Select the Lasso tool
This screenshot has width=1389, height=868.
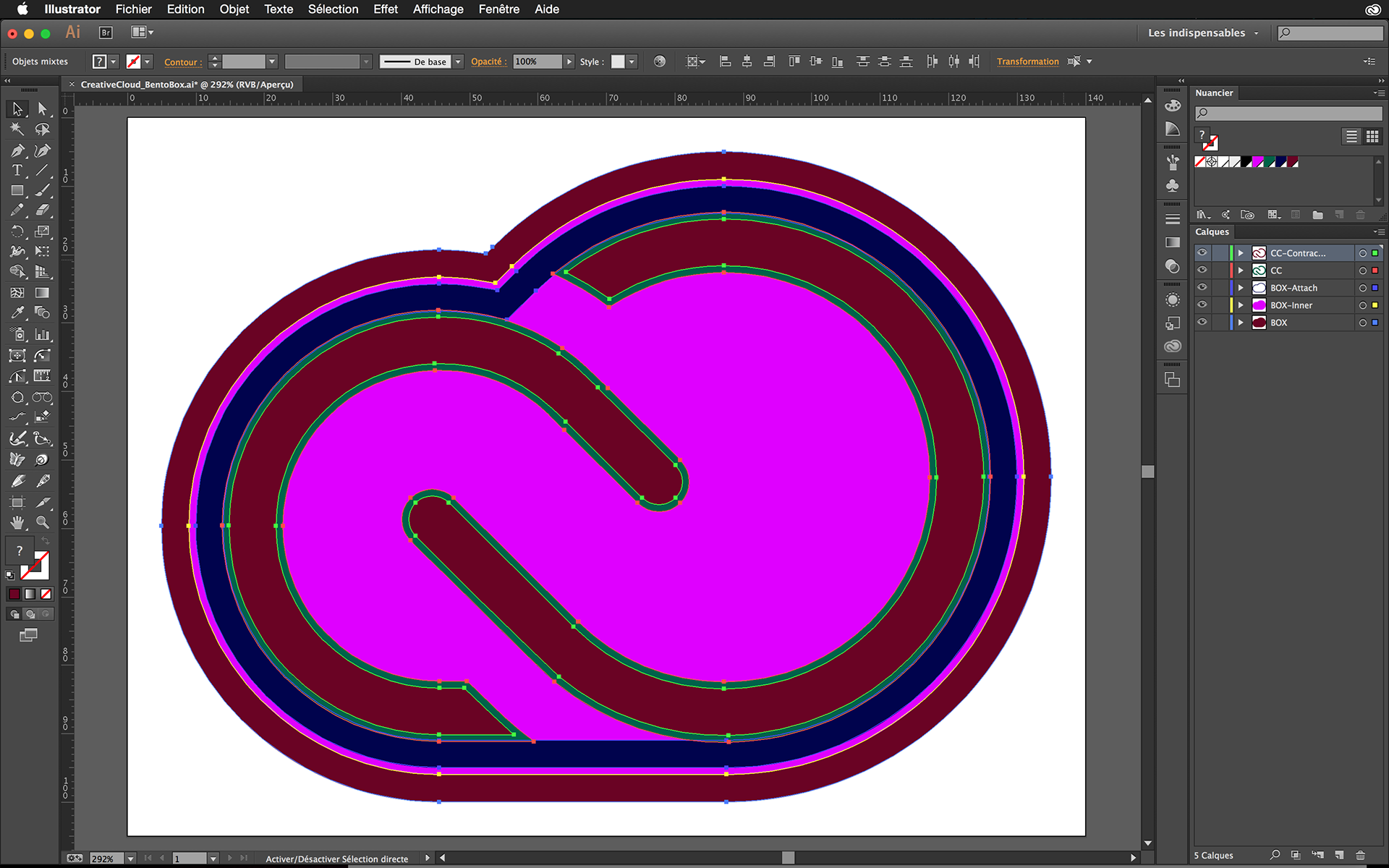tap(42, 129)
